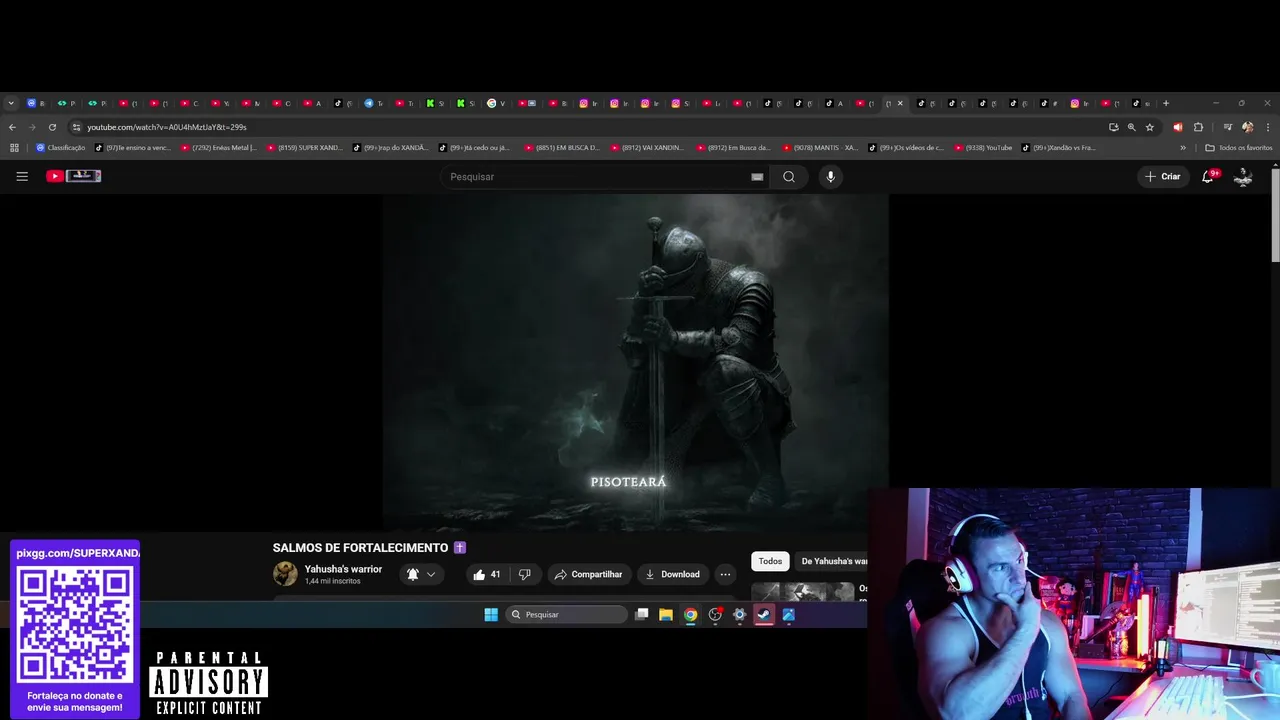The width and height of the screenshot is (1280, 720).
Task: Open the more actions three-dot menu
Action: click(x=725, y=574)
